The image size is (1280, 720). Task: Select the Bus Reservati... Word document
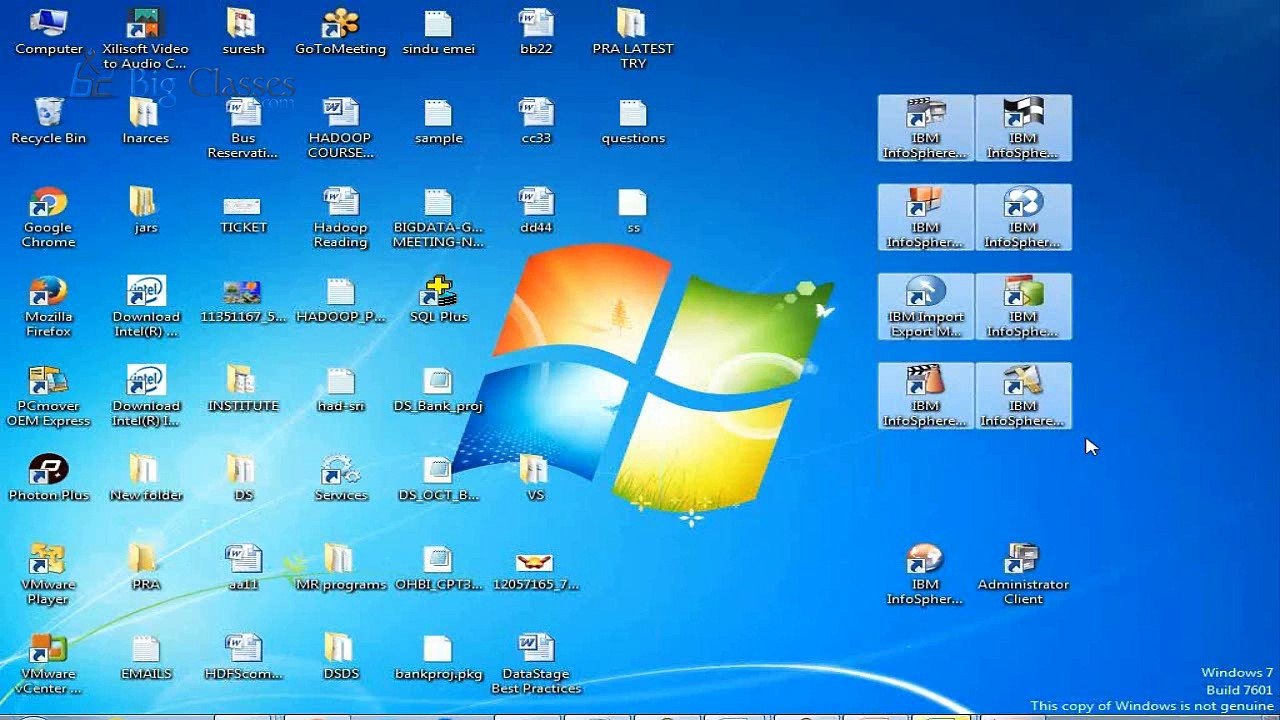tap(243, 129)
